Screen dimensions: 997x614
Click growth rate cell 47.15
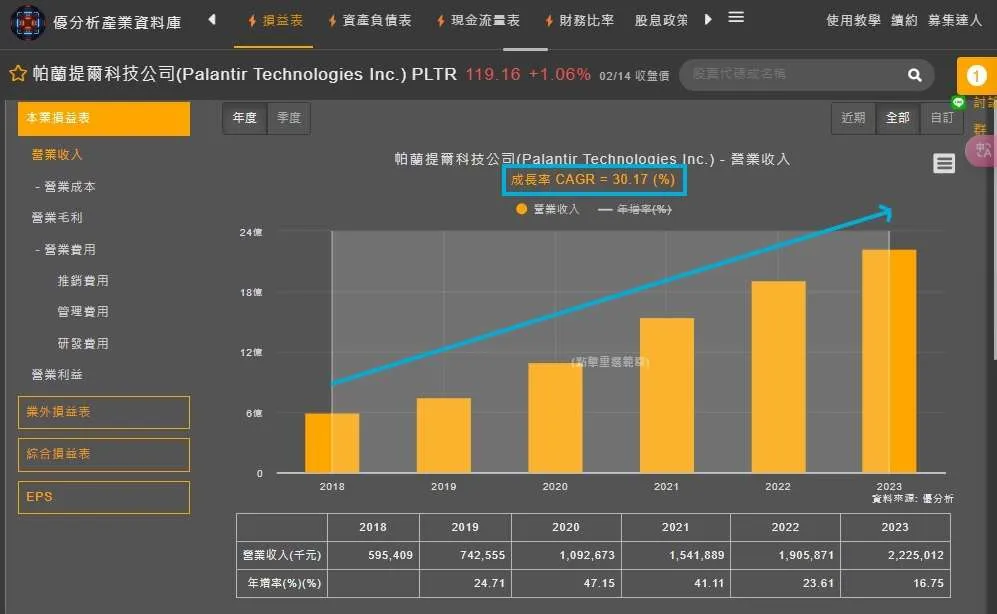click(x=566, y=583)
